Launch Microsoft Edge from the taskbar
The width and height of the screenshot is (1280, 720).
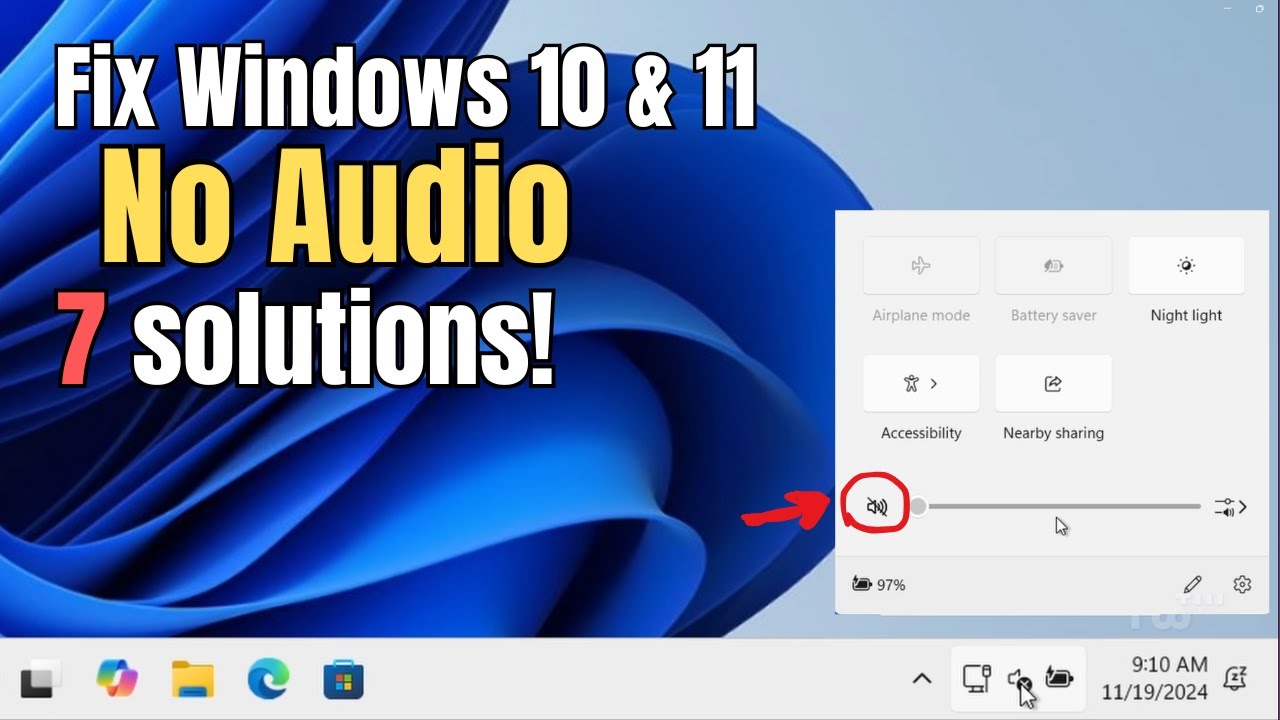[268, 680]
